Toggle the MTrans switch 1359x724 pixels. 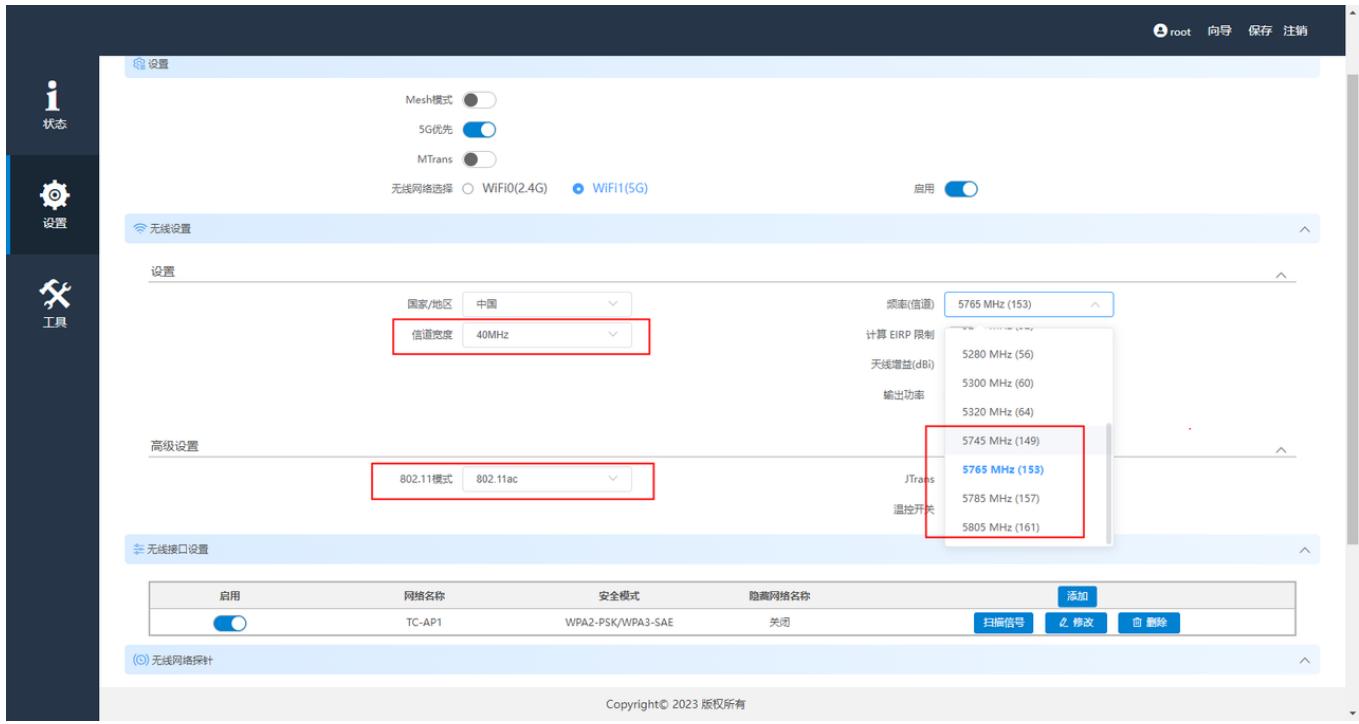[481, 158]
